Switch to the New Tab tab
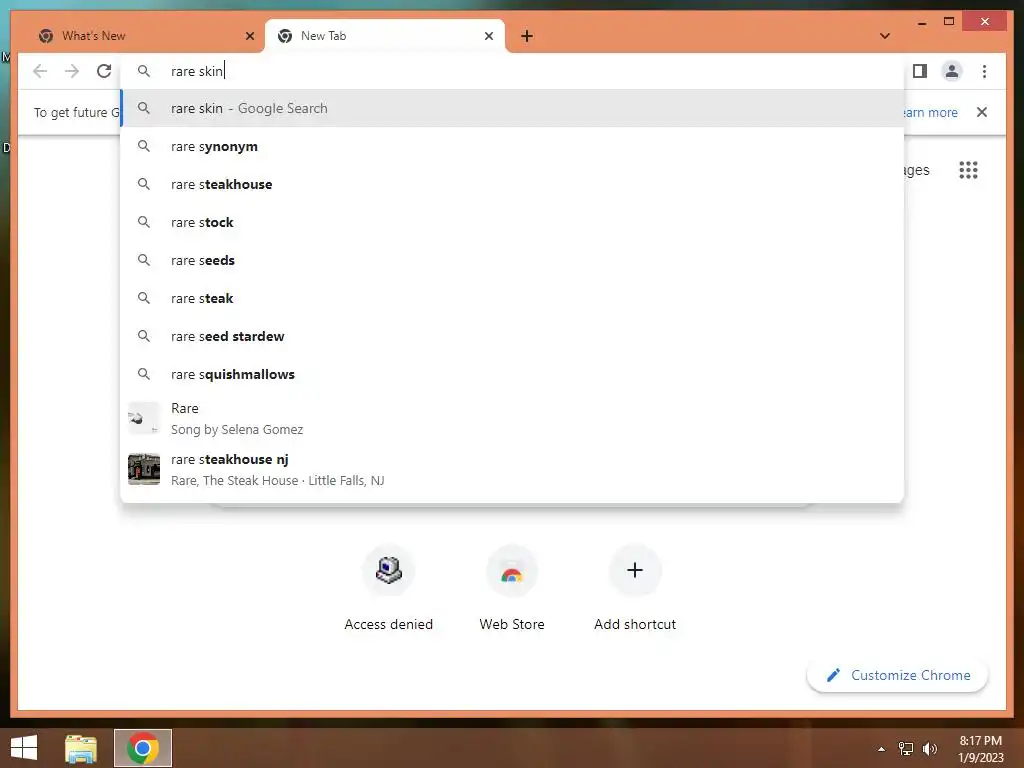Viewport: 1024px width, 768px height. pyautogui.click(x=385, y=36)
